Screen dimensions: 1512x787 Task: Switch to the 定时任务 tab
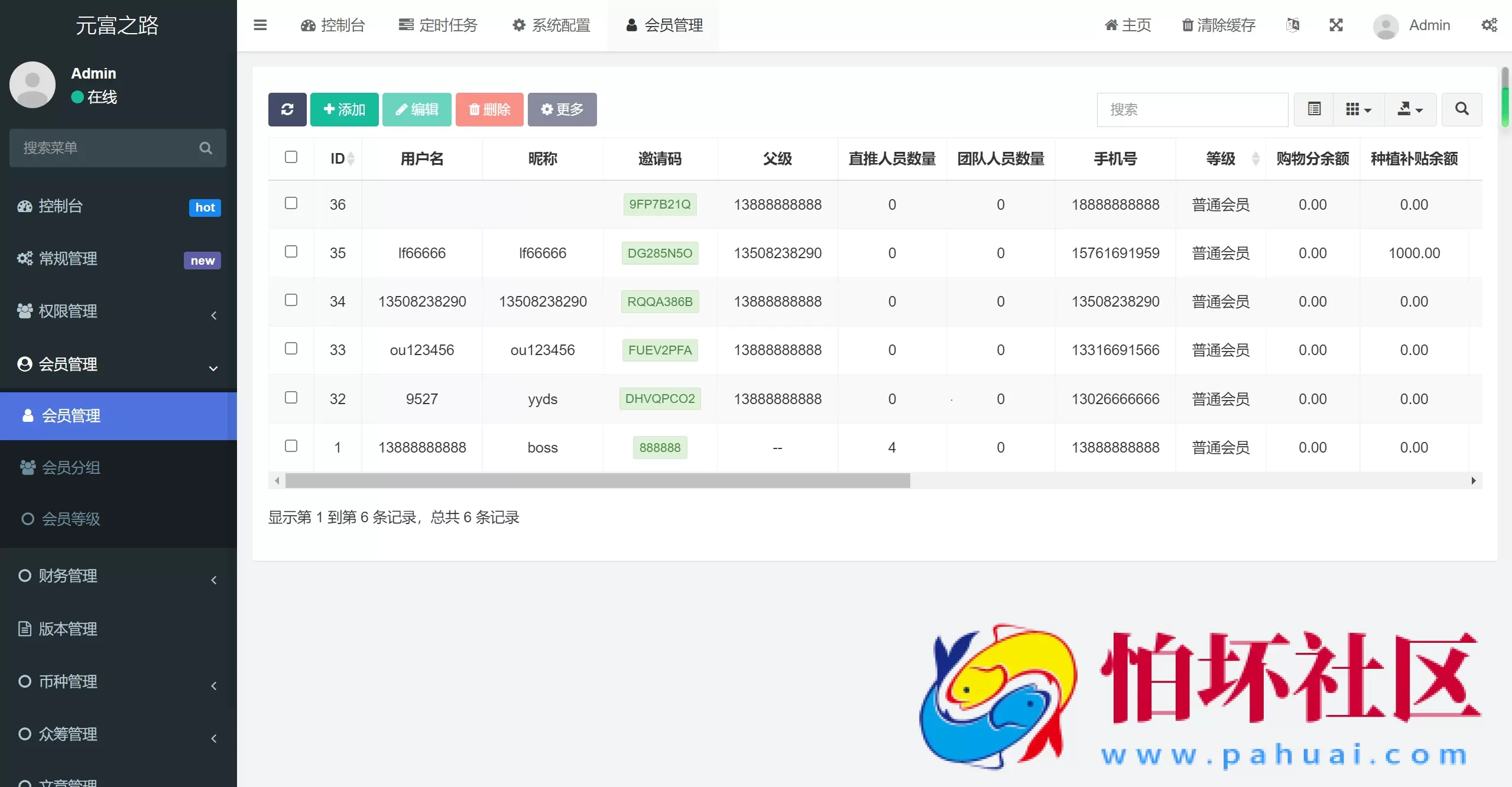click(437, 25)
